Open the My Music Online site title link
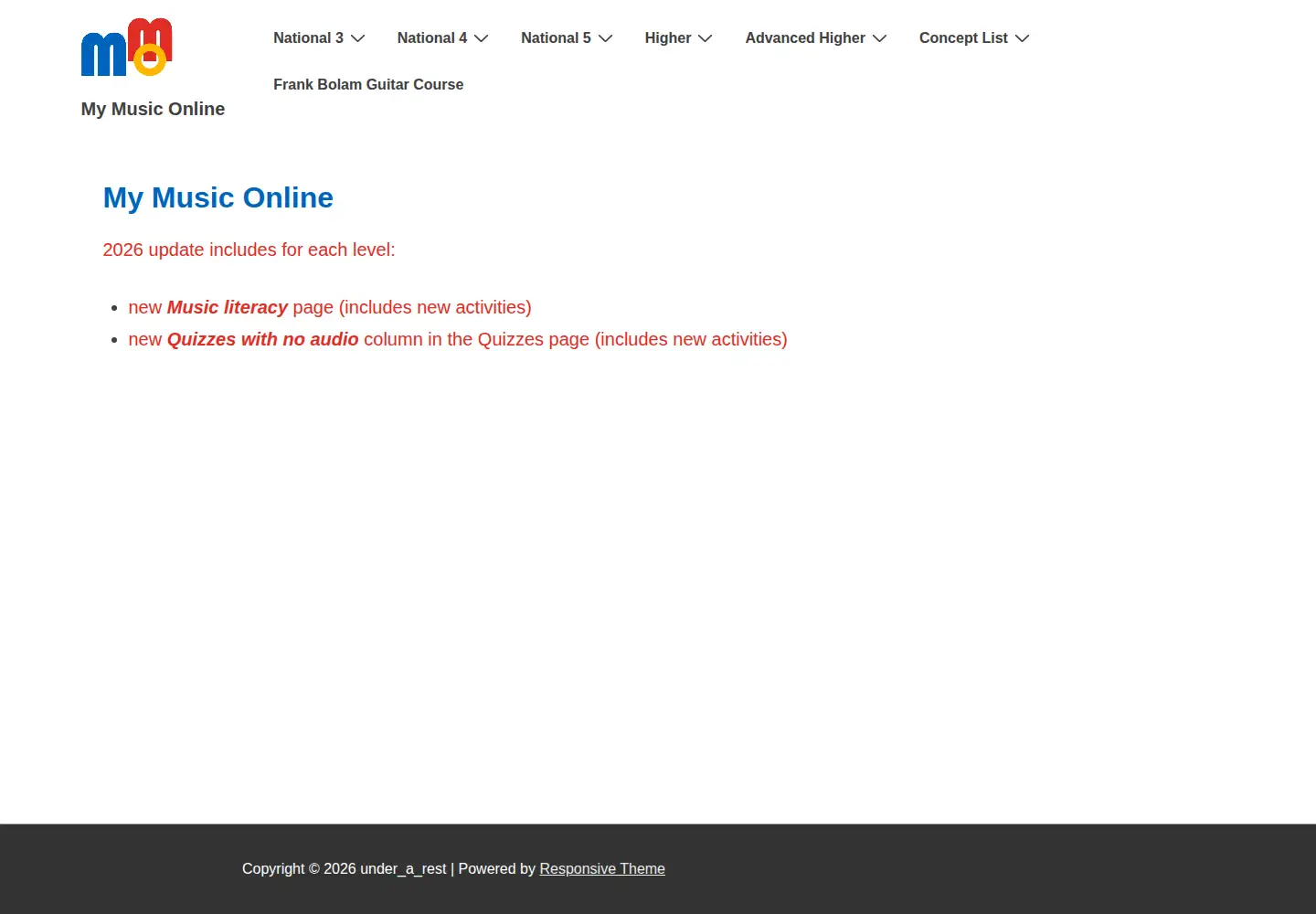Image resolution: width=1316 pixels, height=914 pixels. point(153,109)
